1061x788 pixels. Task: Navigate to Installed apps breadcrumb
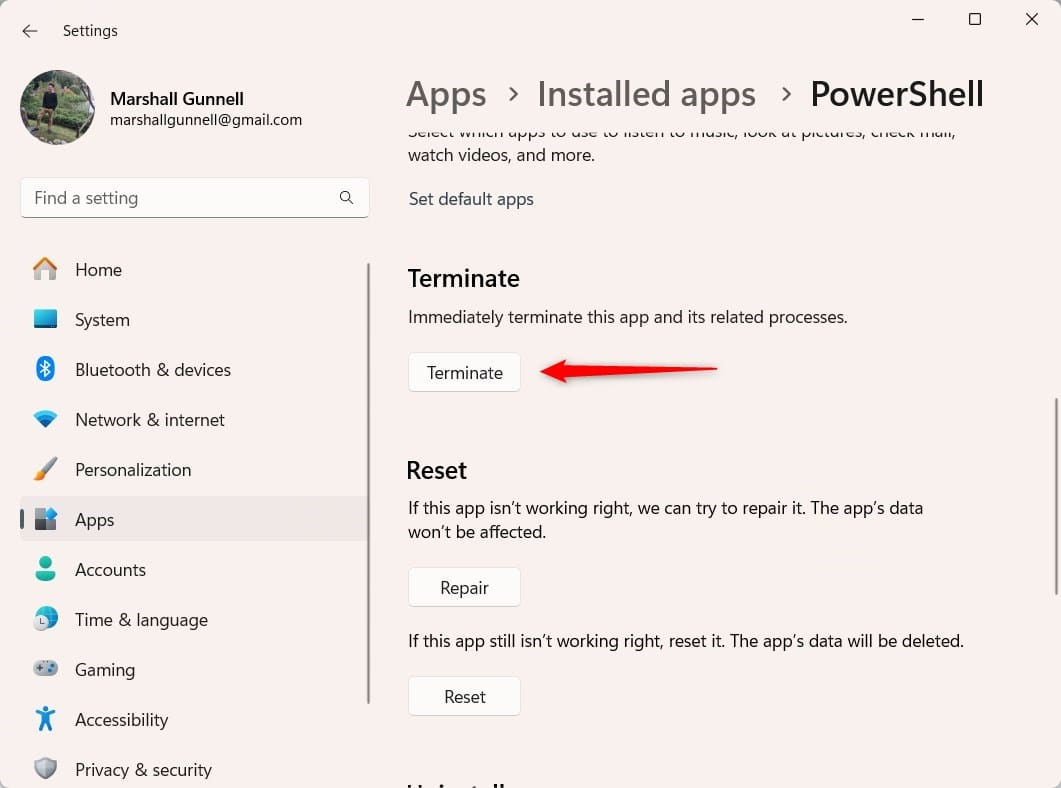tap(646, 94)
